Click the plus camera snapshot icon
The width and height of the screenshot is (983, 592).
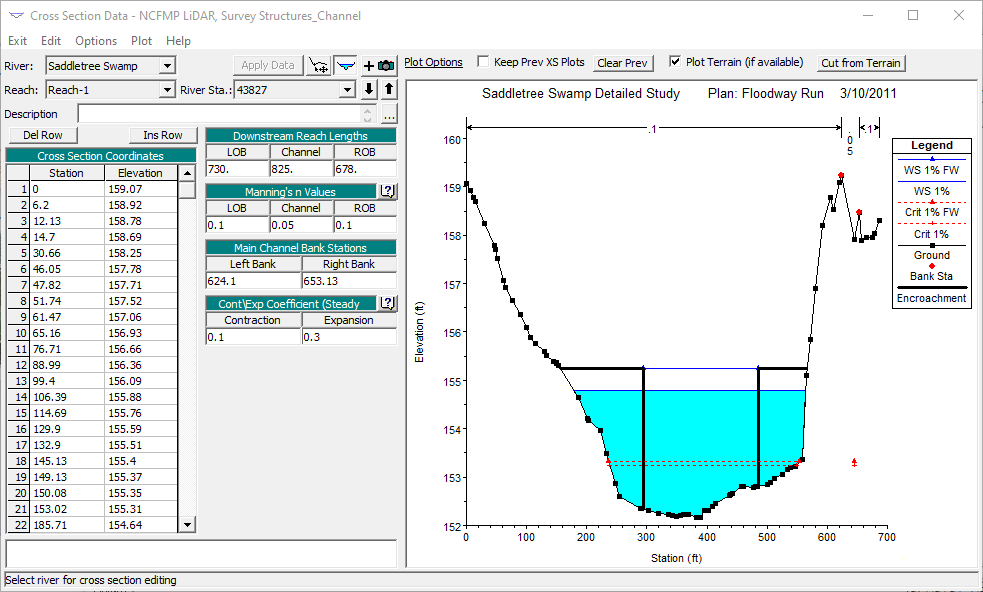[x=379, y=65]
